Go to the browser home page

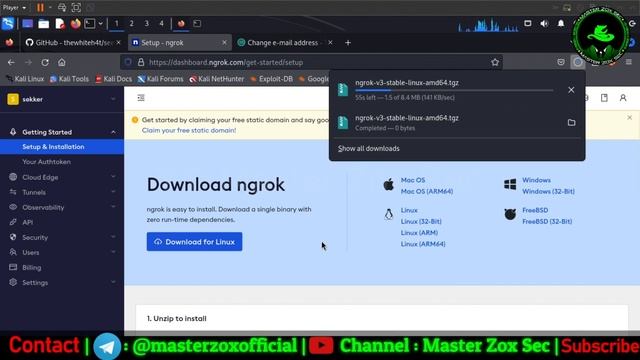tap(62, 62)
